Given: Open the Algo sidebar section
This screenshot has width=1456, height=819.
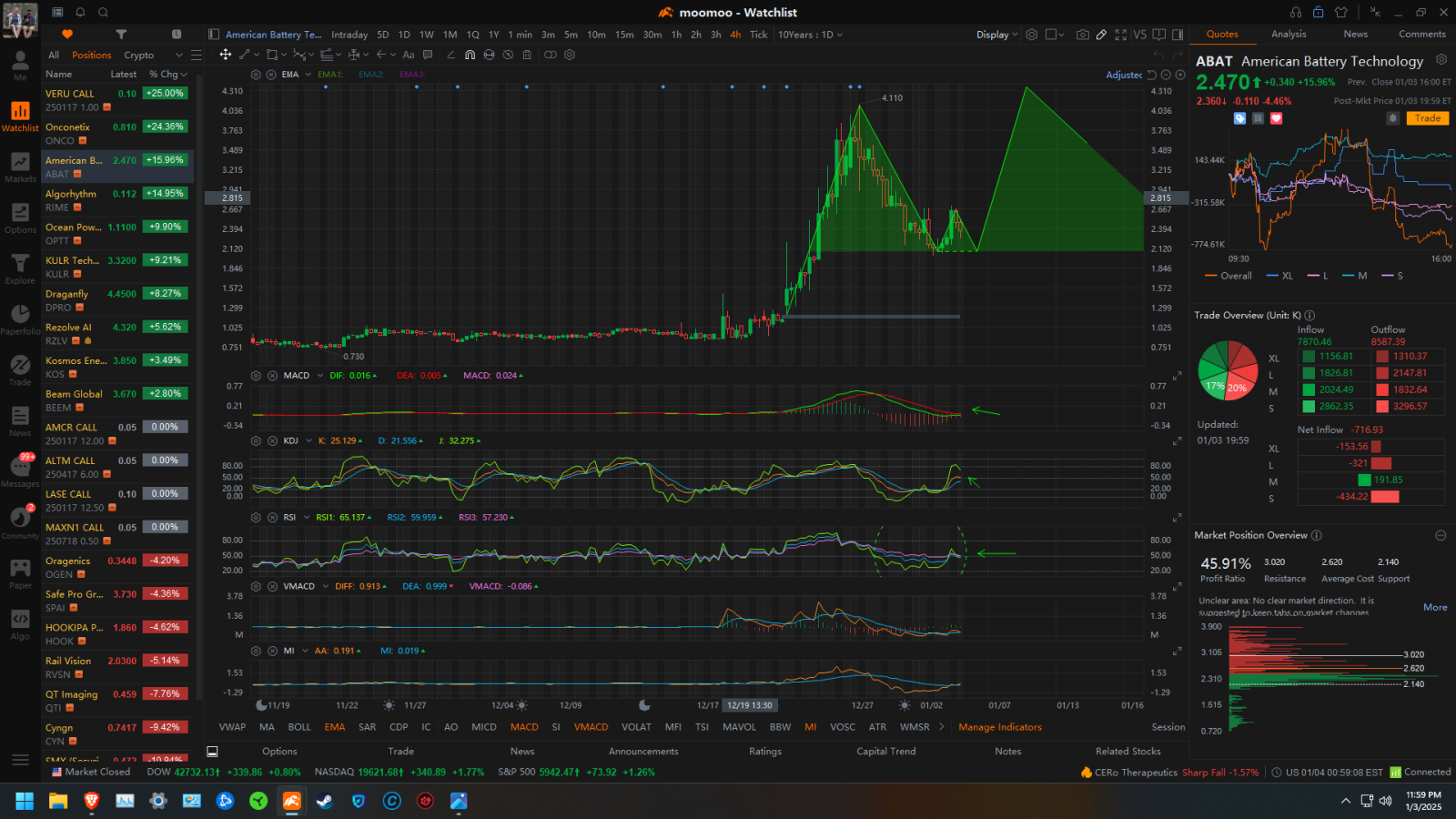Looking at the screenshot, I should tap(20, 624).
